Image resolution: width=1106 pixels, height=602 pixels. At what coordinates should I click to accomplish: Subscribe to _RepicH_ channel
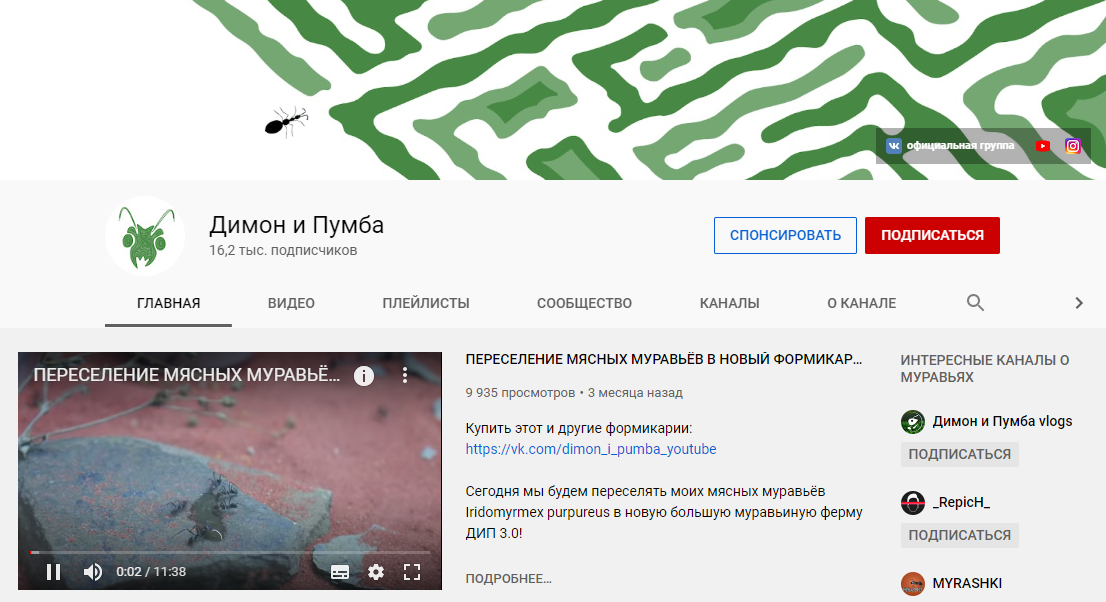click(959, 536)
